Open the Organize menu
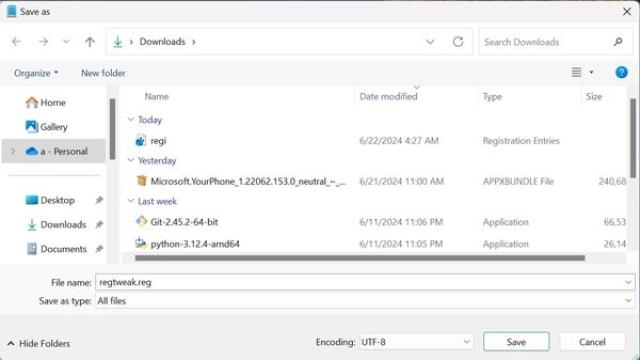 coord(36,73)
